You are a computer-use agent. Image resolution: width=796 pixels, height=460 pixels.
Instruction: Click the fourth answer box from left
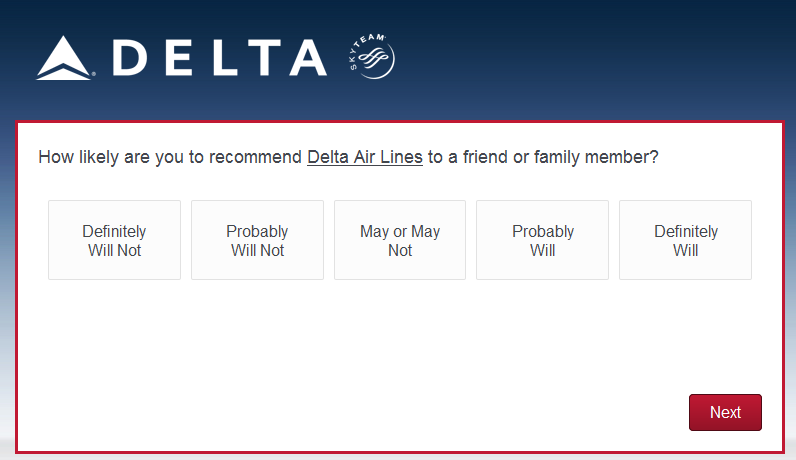coord(543,240)
